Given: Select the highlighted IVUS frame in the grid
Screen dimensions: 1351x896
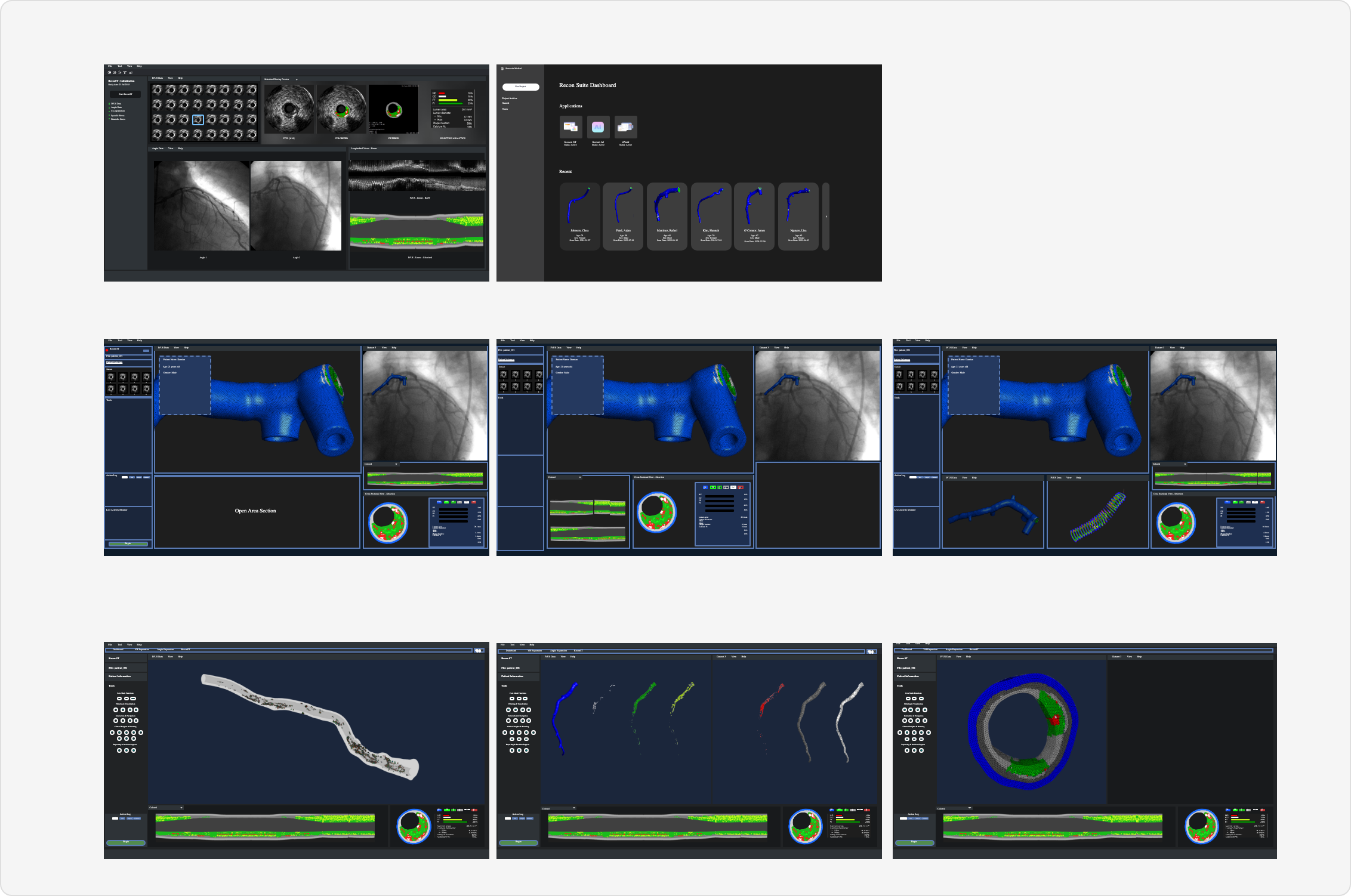Looking at the screenshot, I should point(198,120).
